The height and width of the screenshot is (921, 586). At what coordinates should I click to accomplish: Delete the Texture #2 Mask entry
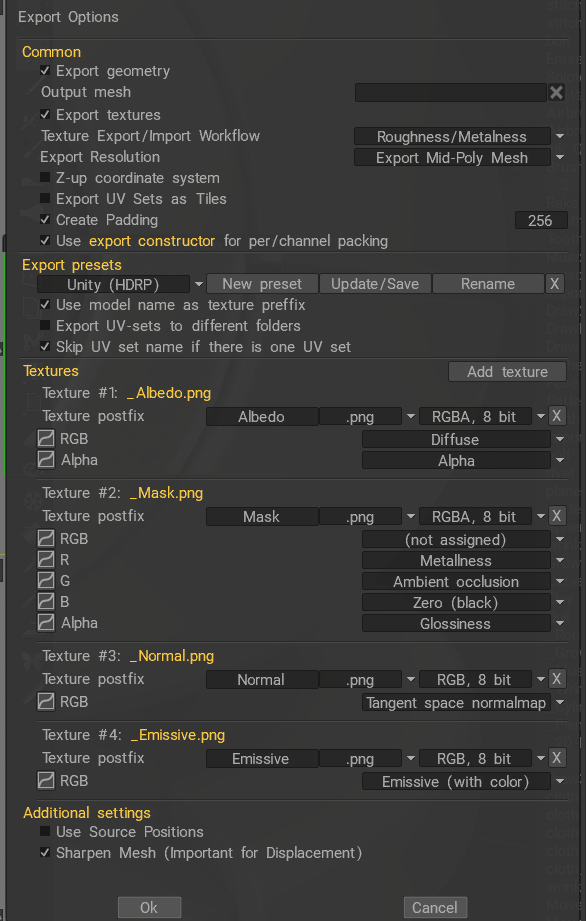point(557,516)
